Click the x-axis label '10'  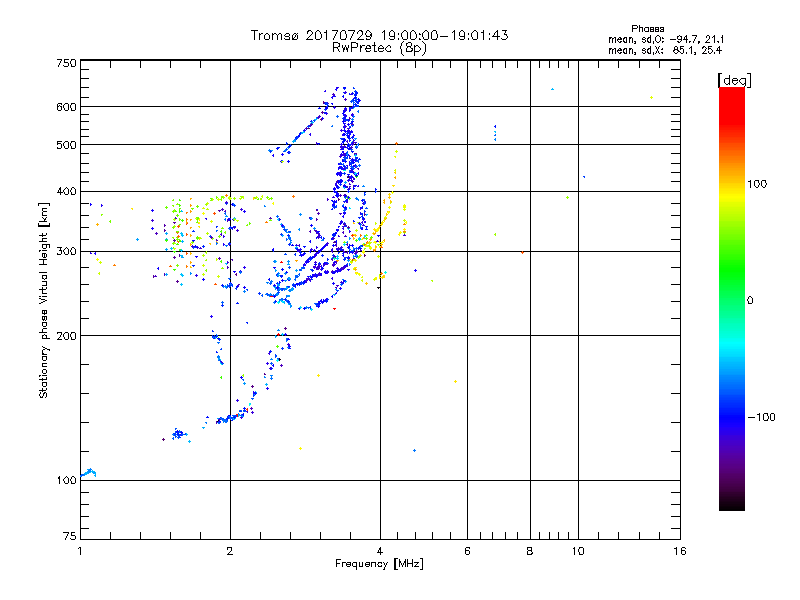pyautogui.click(x=578, y=551)
